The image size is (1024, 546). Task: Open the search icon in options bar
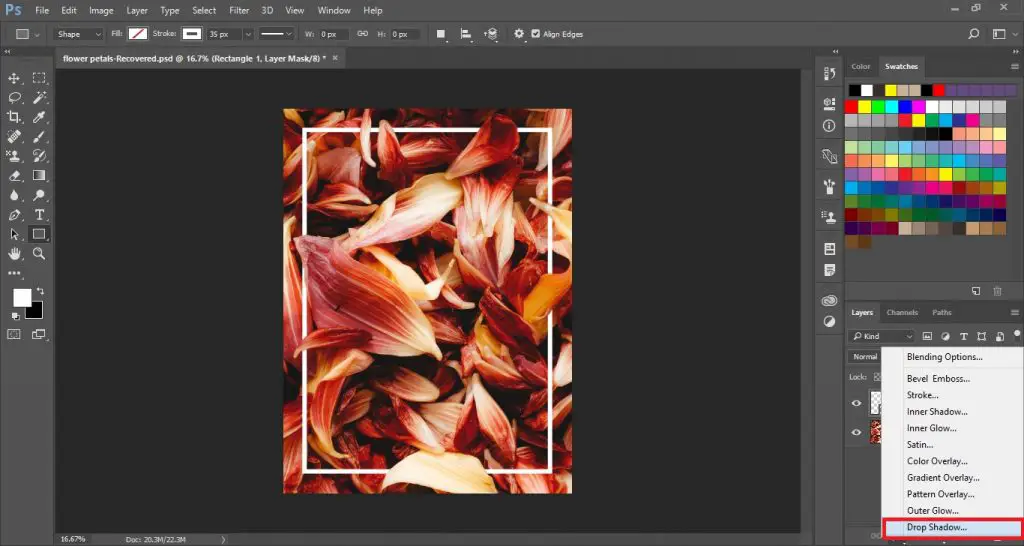(974, 34)
